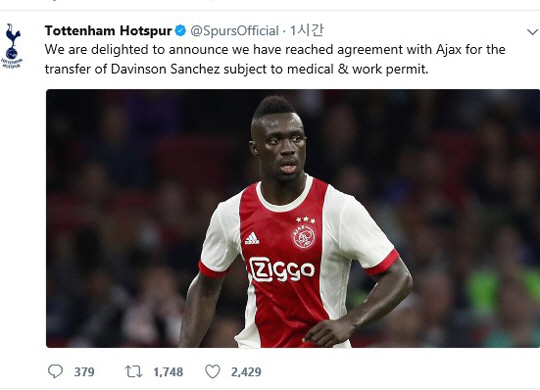View the 2,429 likes count
This screenshot has width=540, height=390.
click(x=246, y=372)
